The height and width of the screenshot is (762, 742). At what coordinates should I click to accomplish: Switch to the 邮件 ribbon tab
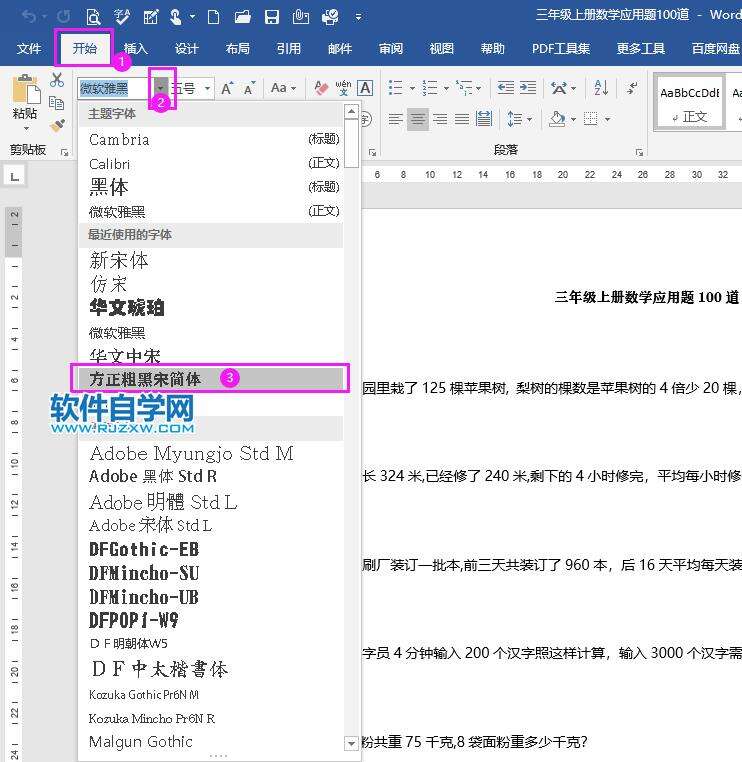340,49
